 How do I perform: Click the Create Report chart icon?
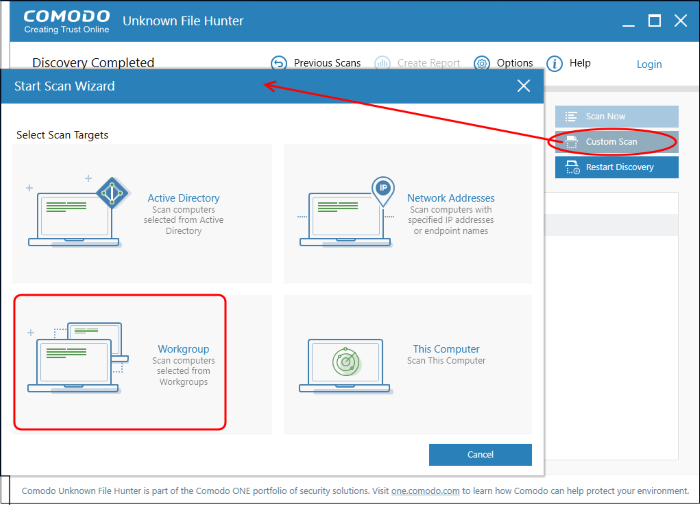(382, 63)
